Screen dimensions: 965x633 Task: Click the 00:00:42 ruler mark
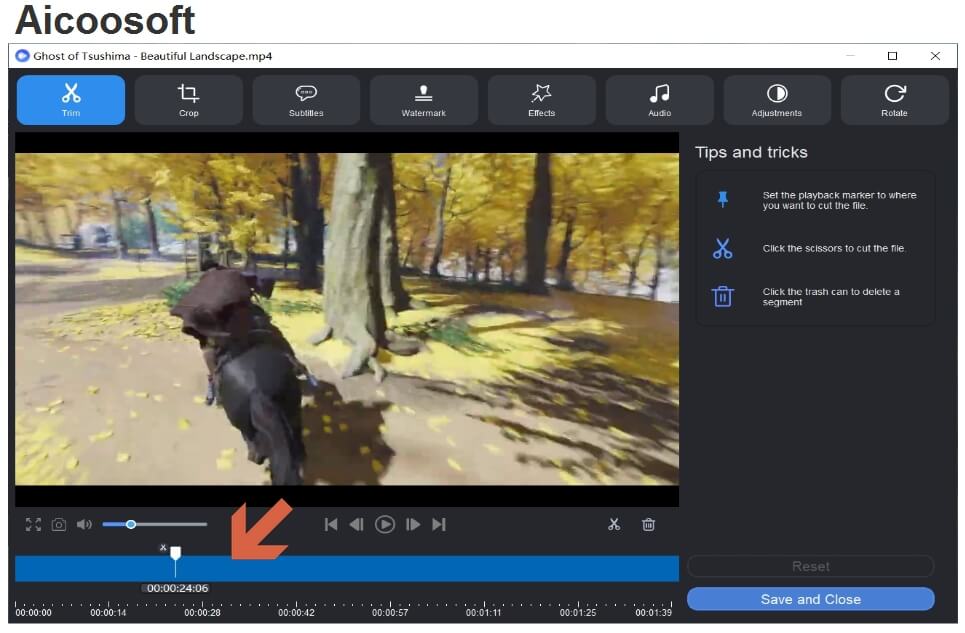click(296, 613)
